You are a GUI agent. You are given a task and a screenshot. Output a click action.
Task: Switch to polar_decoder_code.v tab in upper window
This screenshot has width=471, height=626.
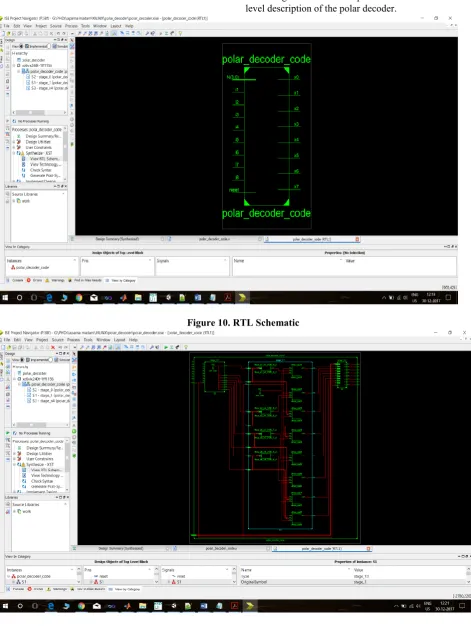pos(214,239)
